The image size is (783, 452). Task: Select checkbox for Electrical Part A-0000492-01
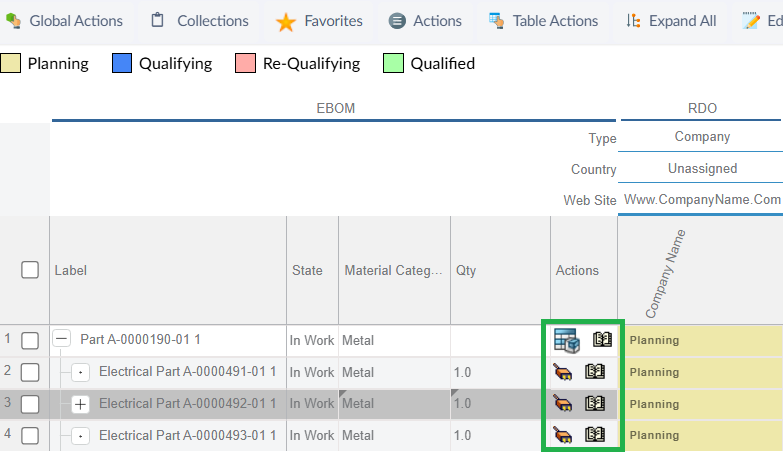(x=30, y=404)
